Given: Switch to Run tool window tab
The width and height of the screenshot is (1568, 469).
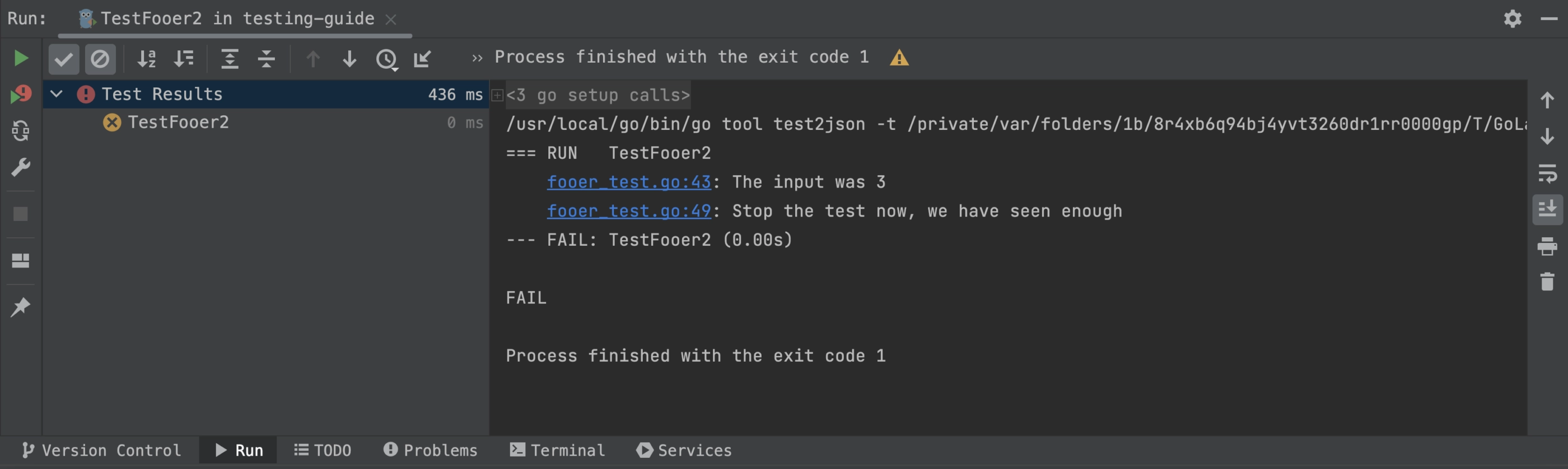Looking at the screenshot, I should pyautogui.click(x=239, y=450).
